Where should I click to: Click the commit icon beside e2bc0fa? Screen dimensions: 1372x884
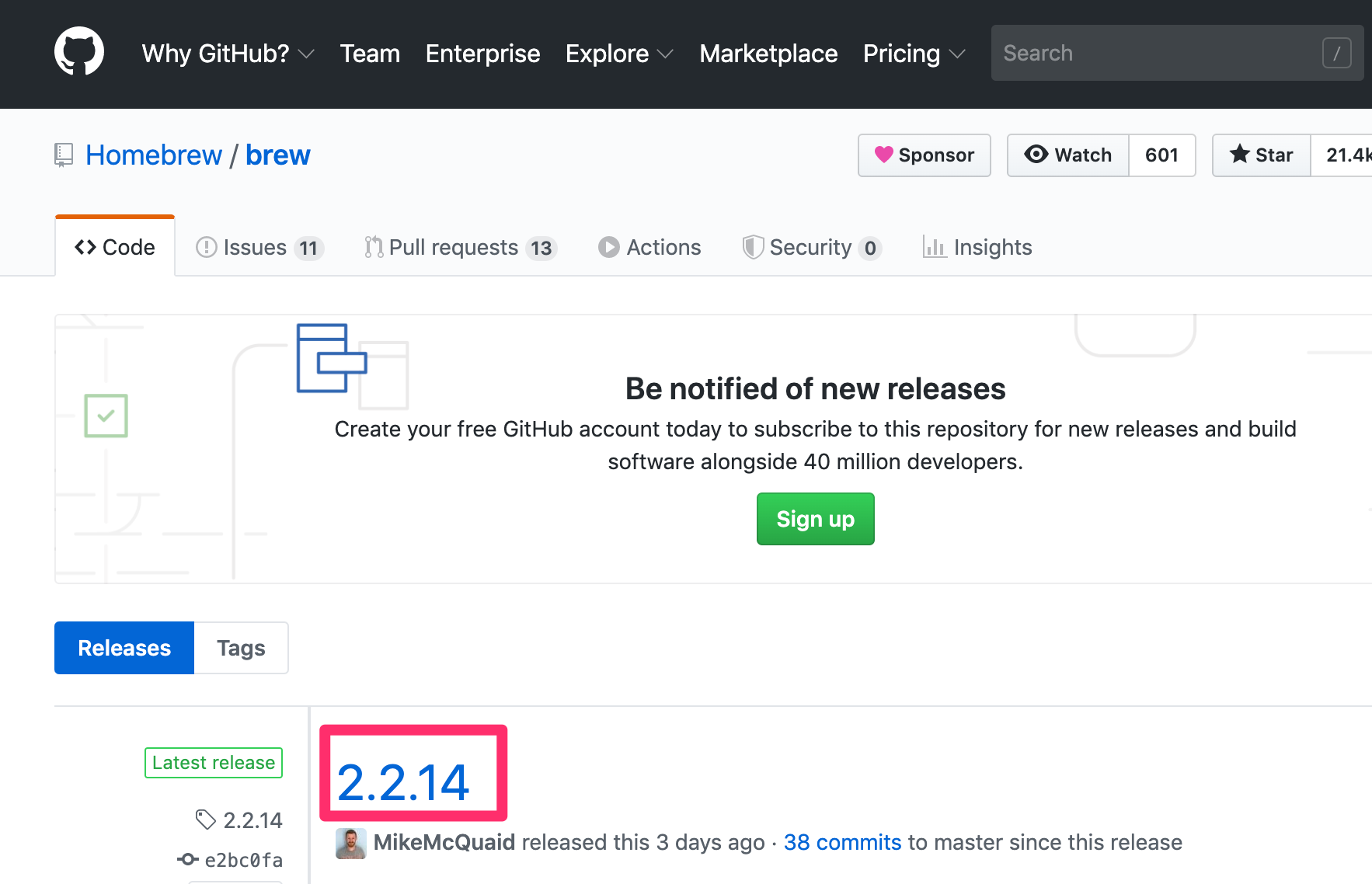pos(188,859)
